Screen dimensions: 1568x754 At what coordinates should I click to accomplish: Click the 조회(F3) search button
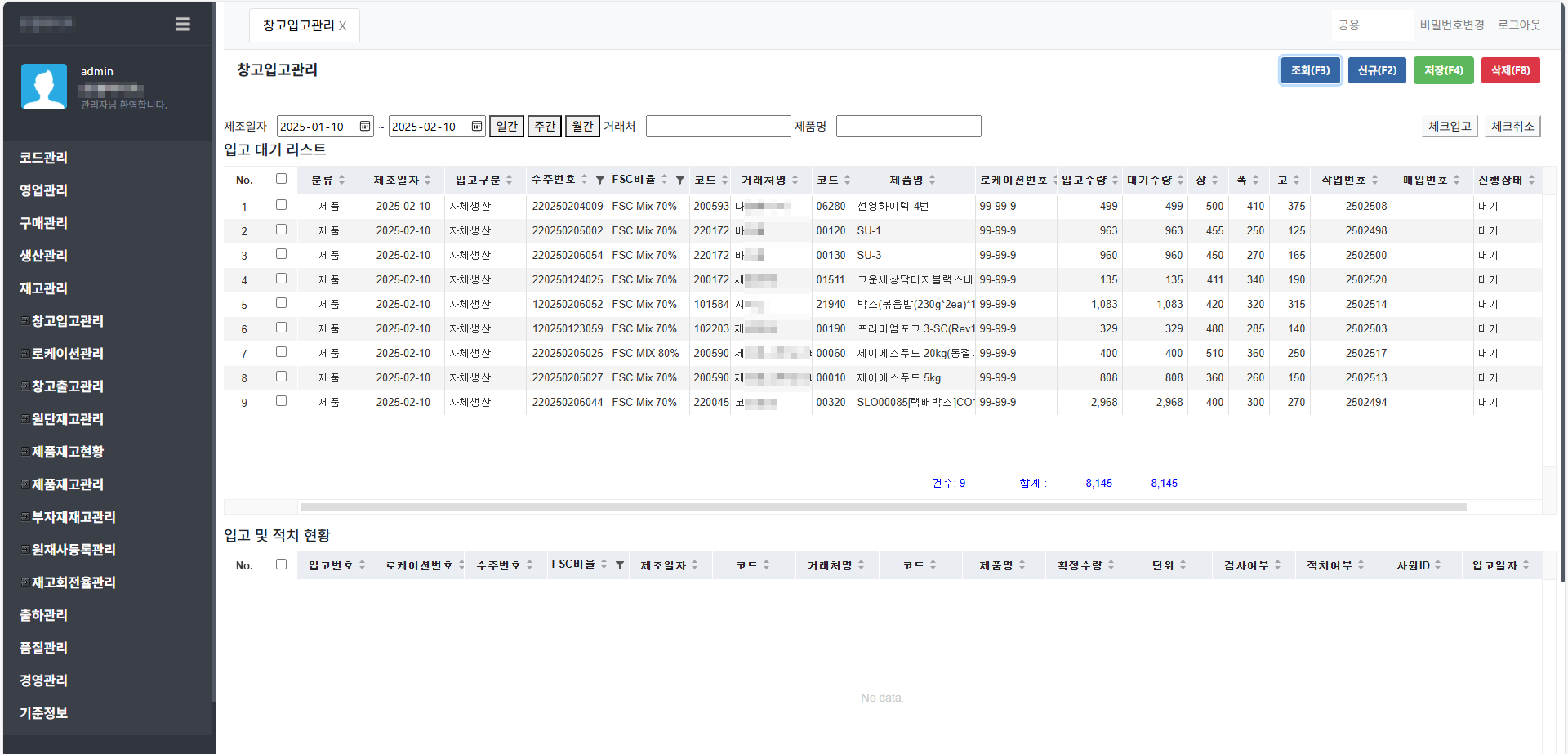(x=1310, y=70)
